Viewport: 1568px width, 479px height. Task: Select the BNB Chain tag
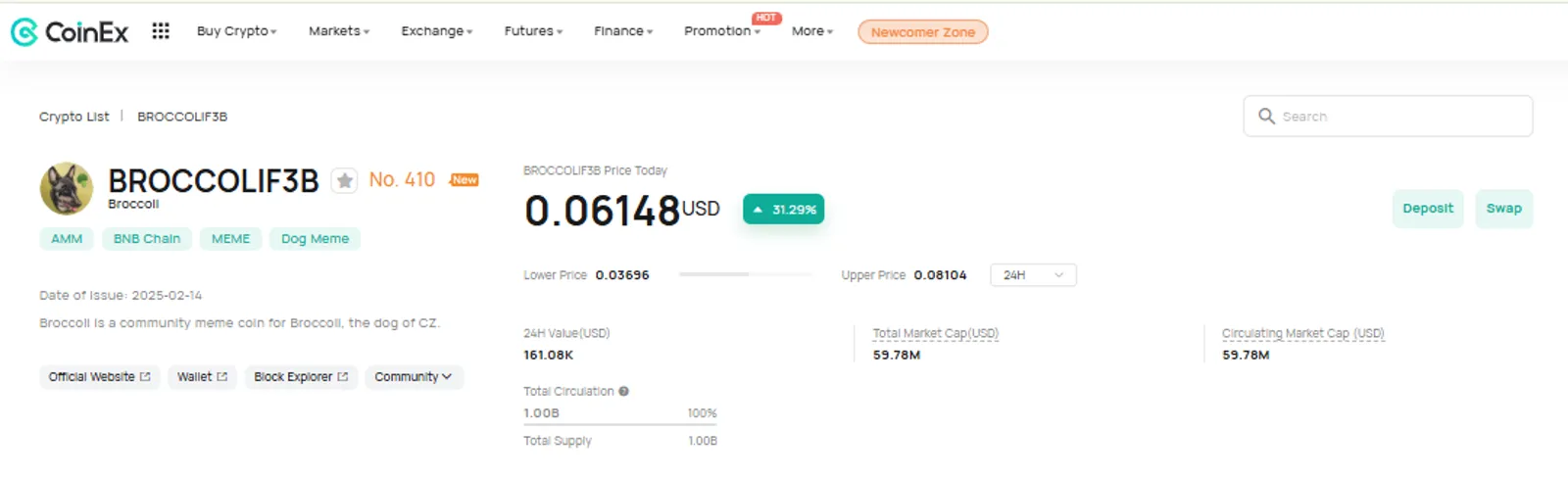[147, 239]
